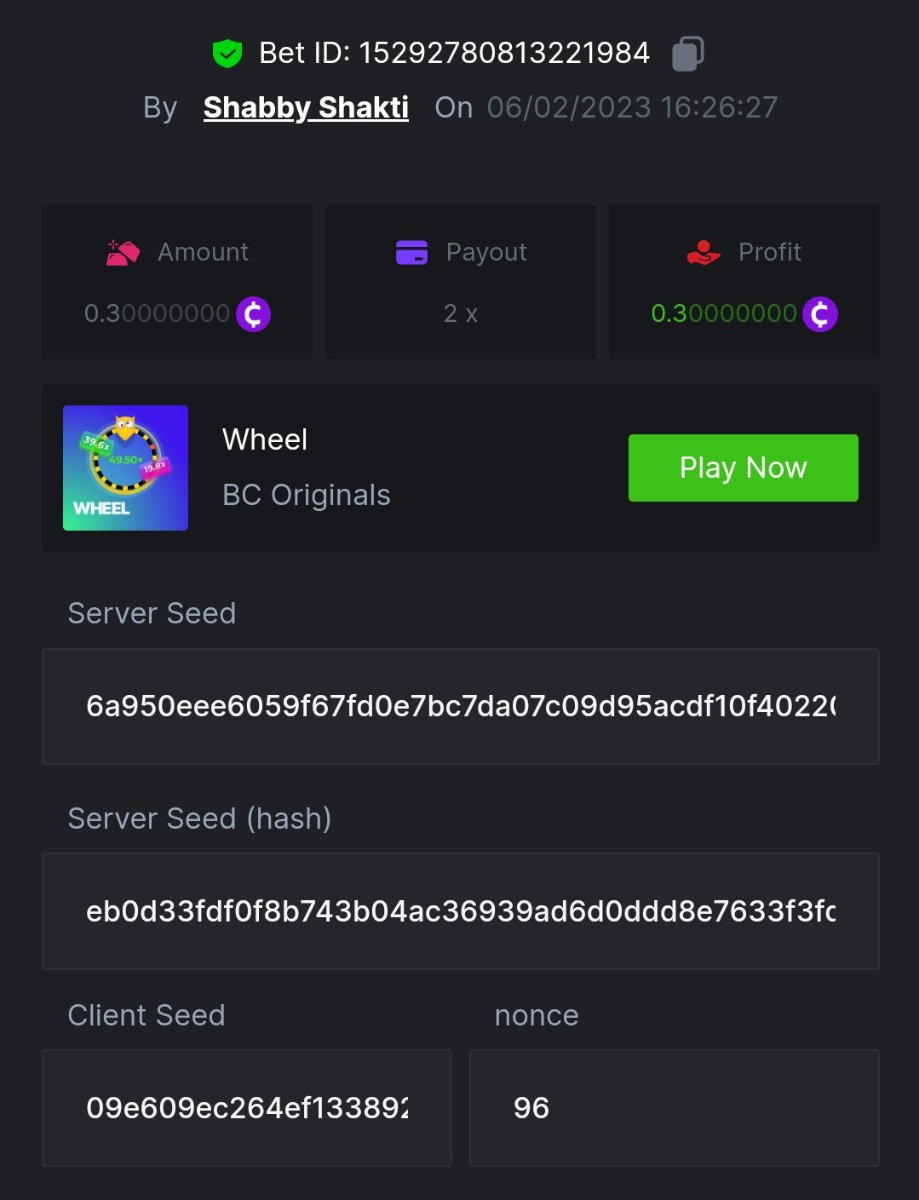919x1200 pixels.
Task: Click the Bet ID number text
Action: (x=504, y=53)
